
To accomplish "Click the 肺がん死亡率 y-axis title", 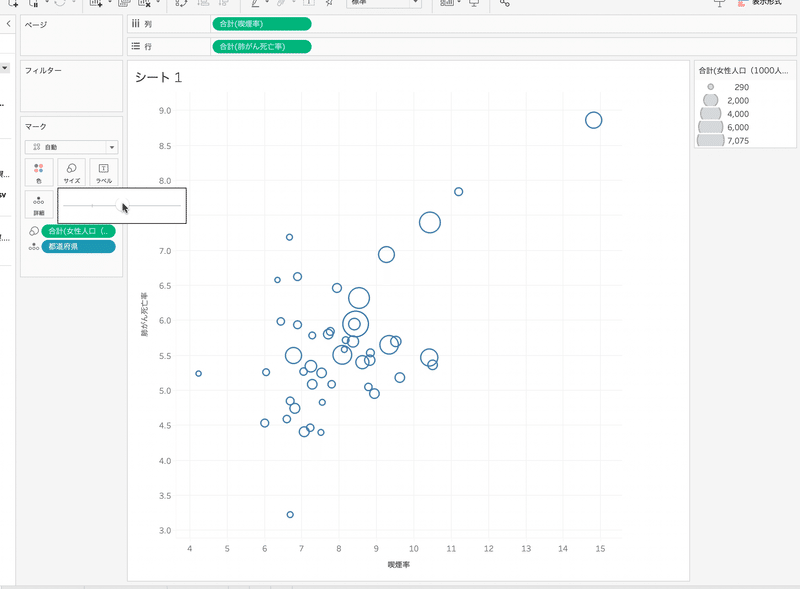I will [144, 314].
